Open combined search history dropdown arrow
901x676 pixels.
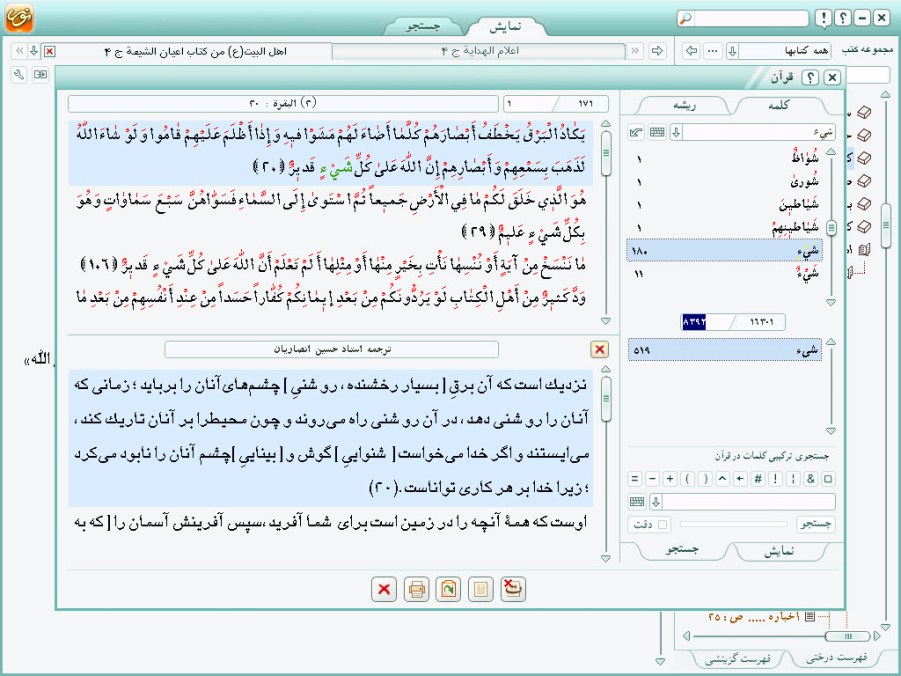pyautogui.click(x=656, y=502)
